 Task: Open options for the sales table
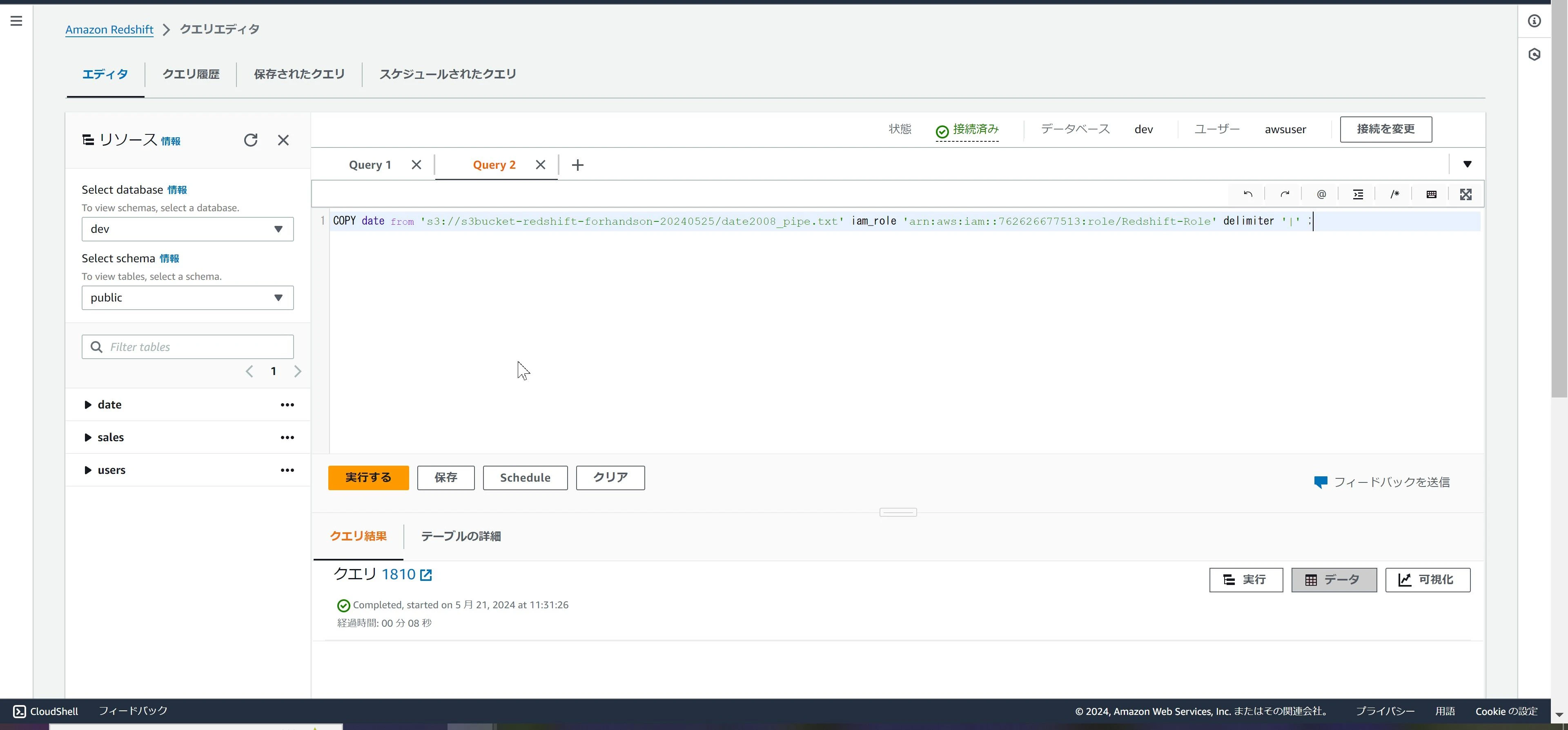point(287,437)
